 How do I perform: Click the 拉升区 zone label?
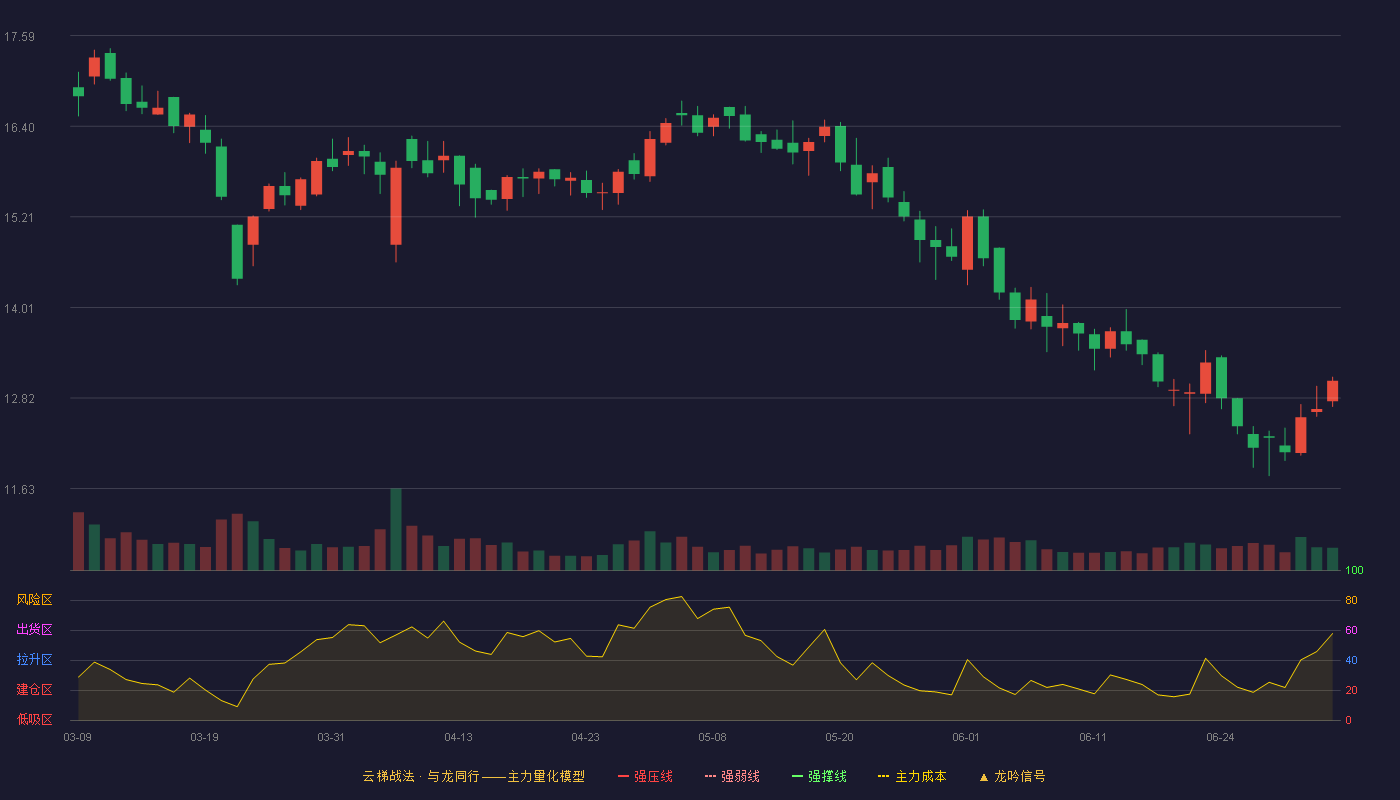34,660
